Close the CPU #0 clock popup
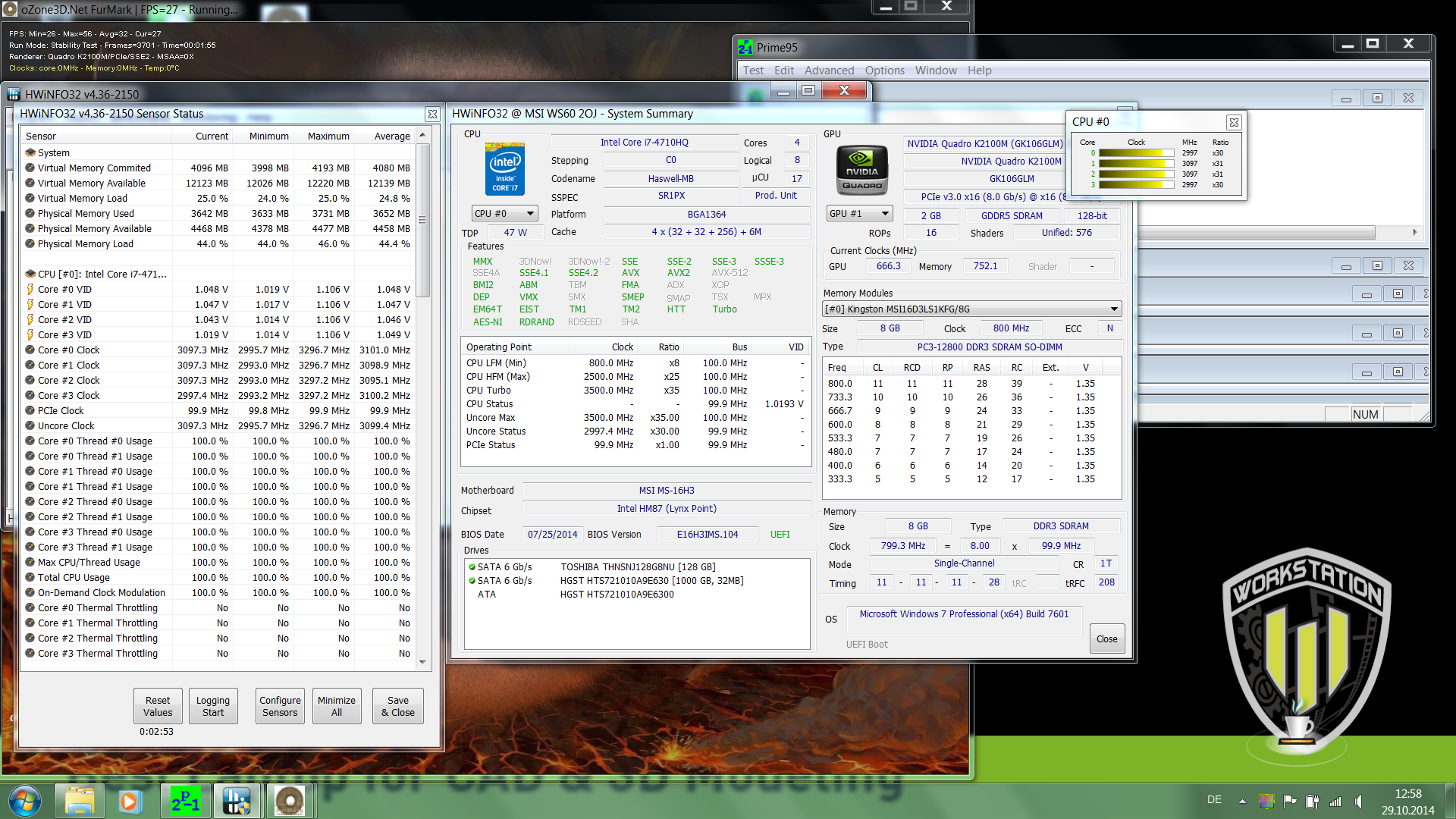The image size is (1456, 819). click(1234, 122)
